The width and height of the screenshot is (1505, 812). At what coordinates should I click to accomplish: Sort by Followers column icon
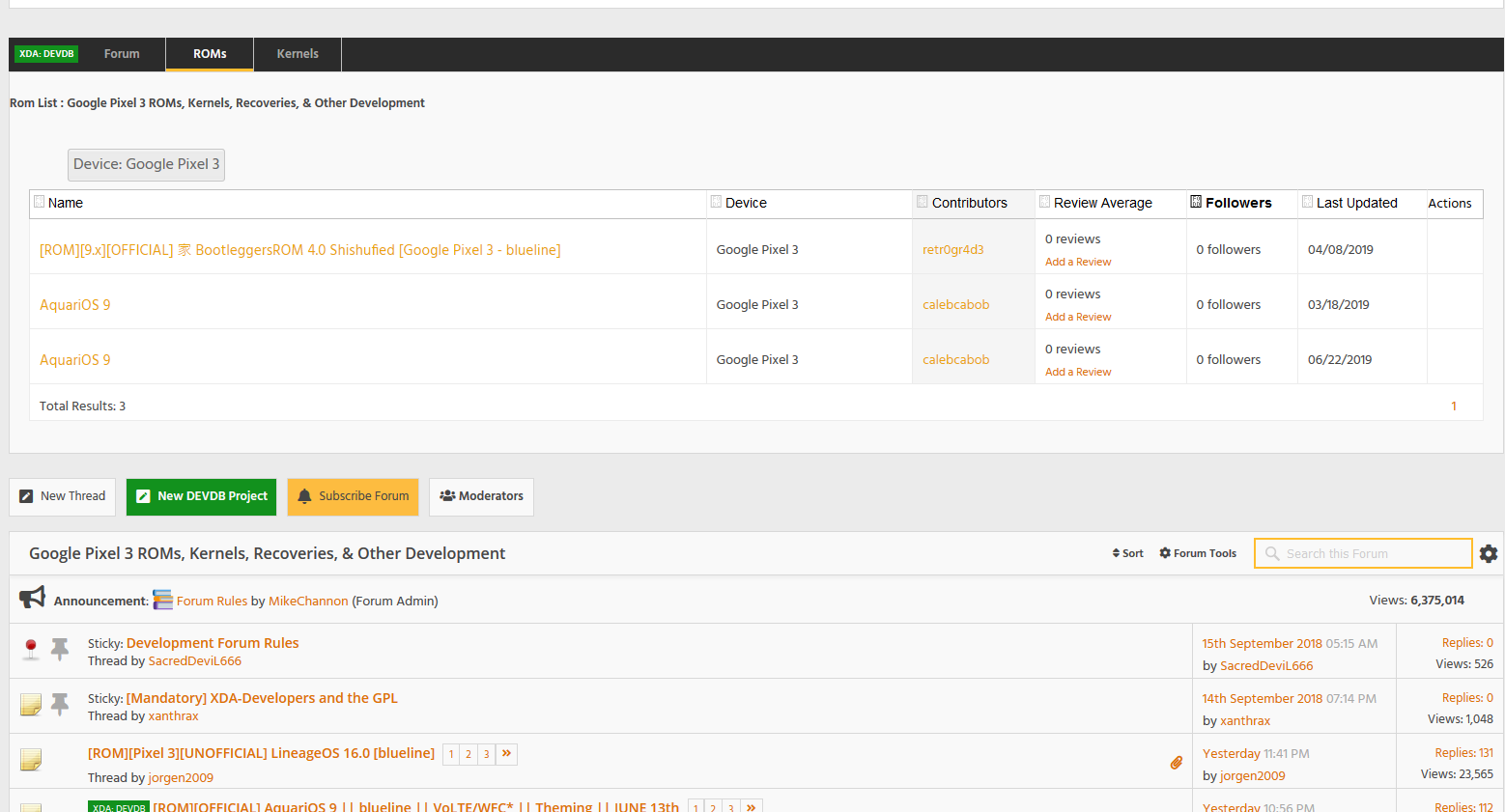coord(1196,202)
